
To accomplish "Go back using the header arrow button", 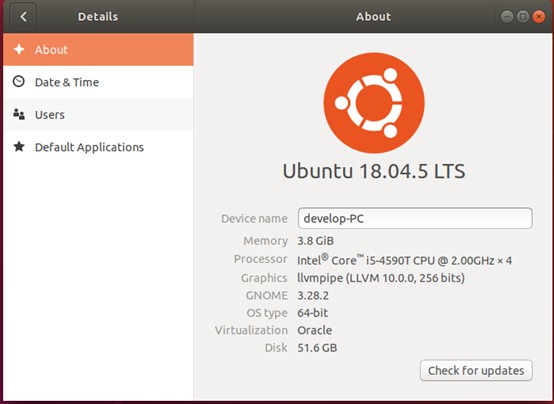I will point(23,16).
